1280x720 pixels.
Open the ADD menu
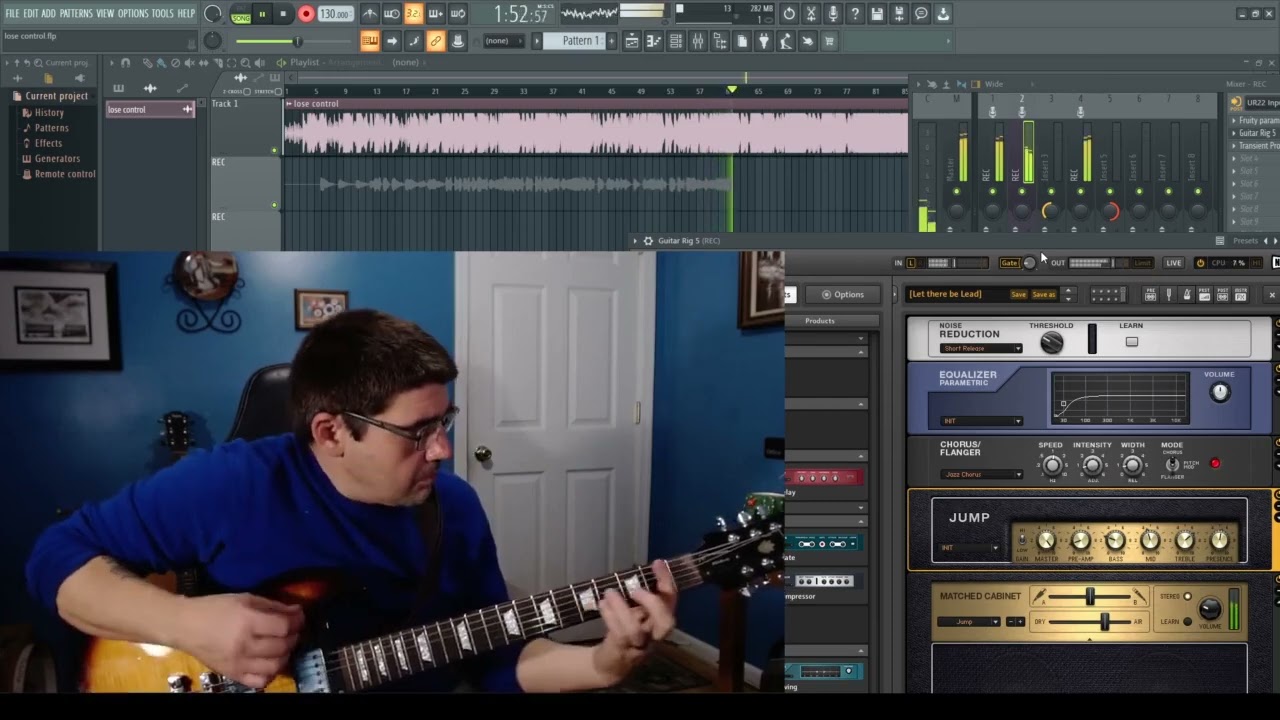(x=49, y=14)
